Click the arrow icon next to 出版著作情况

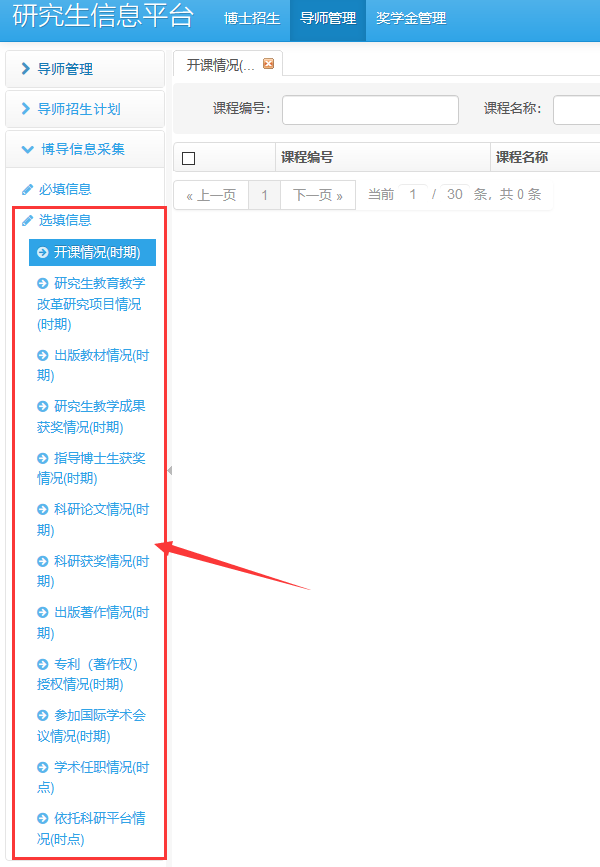coord(43,612)
